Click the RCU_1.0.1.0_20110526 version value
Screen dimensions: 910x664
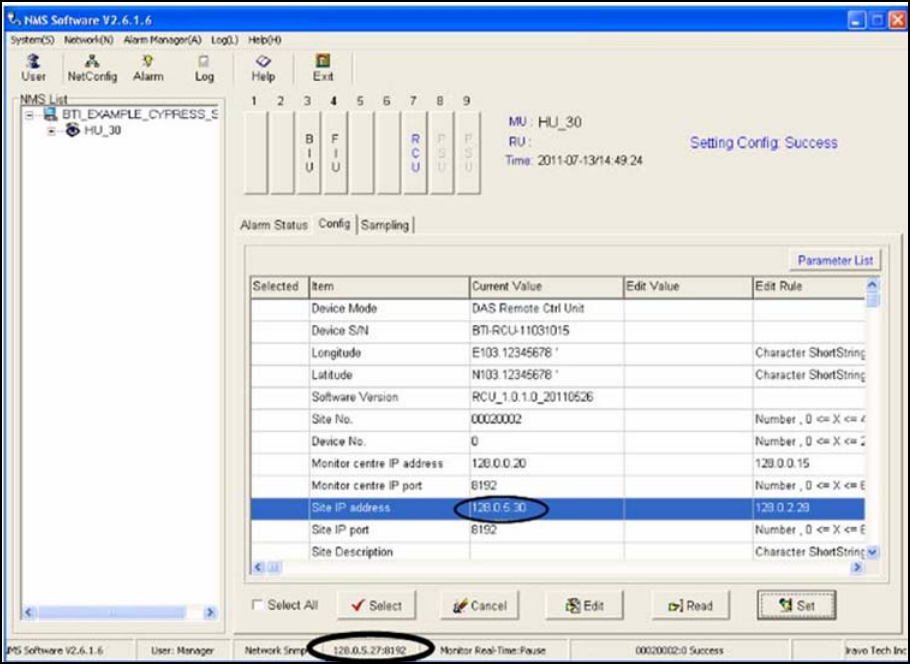point(532,398)
